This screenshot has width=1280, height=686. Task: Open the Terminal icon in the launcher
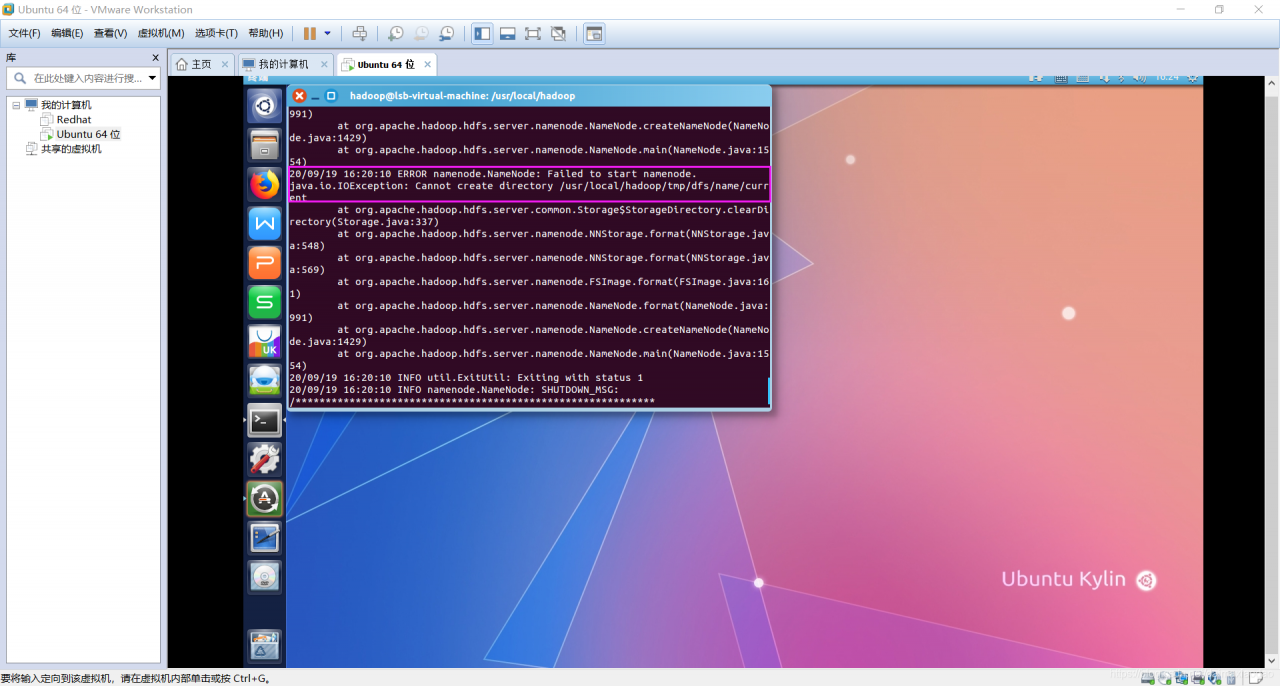coord(265,420)
